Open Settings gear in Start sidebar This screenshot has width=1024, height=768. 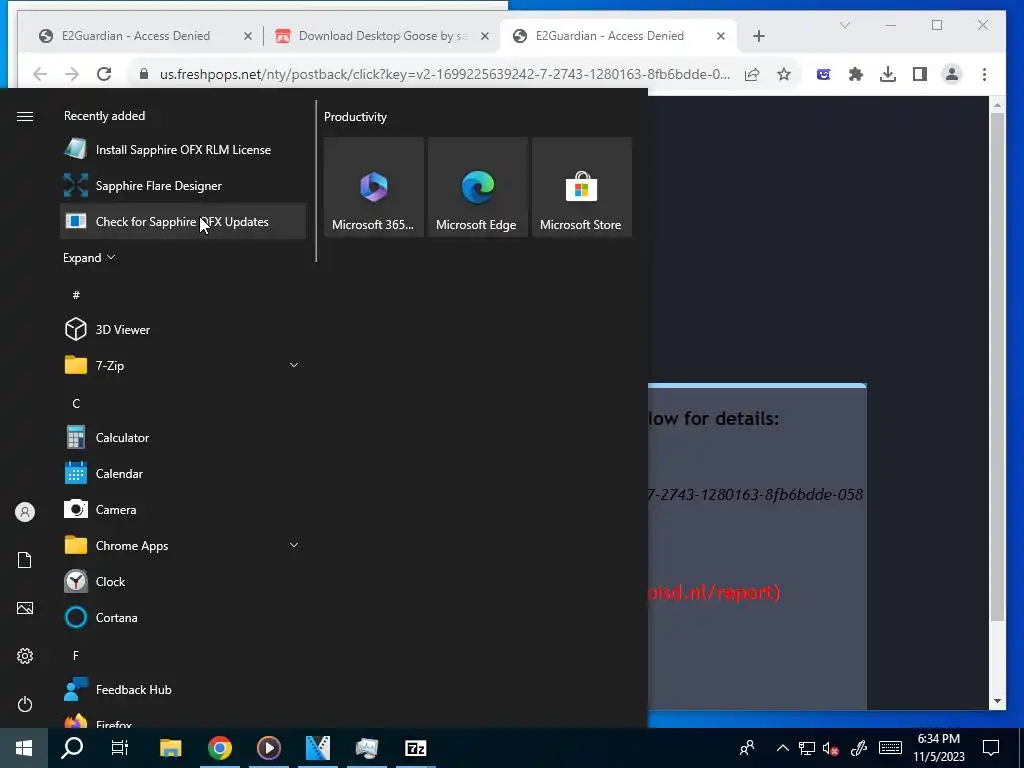(25, 656)
